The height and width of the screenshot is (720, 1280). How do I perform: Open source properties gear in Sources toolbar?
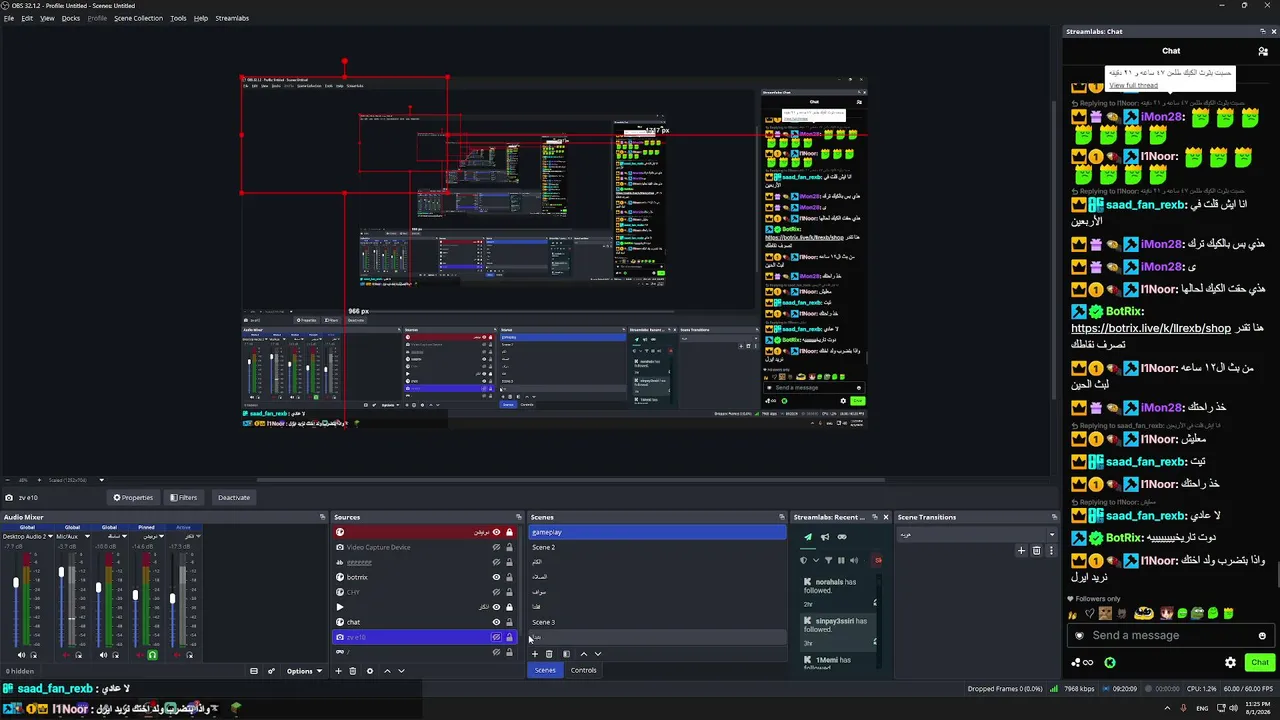point(370,671)
